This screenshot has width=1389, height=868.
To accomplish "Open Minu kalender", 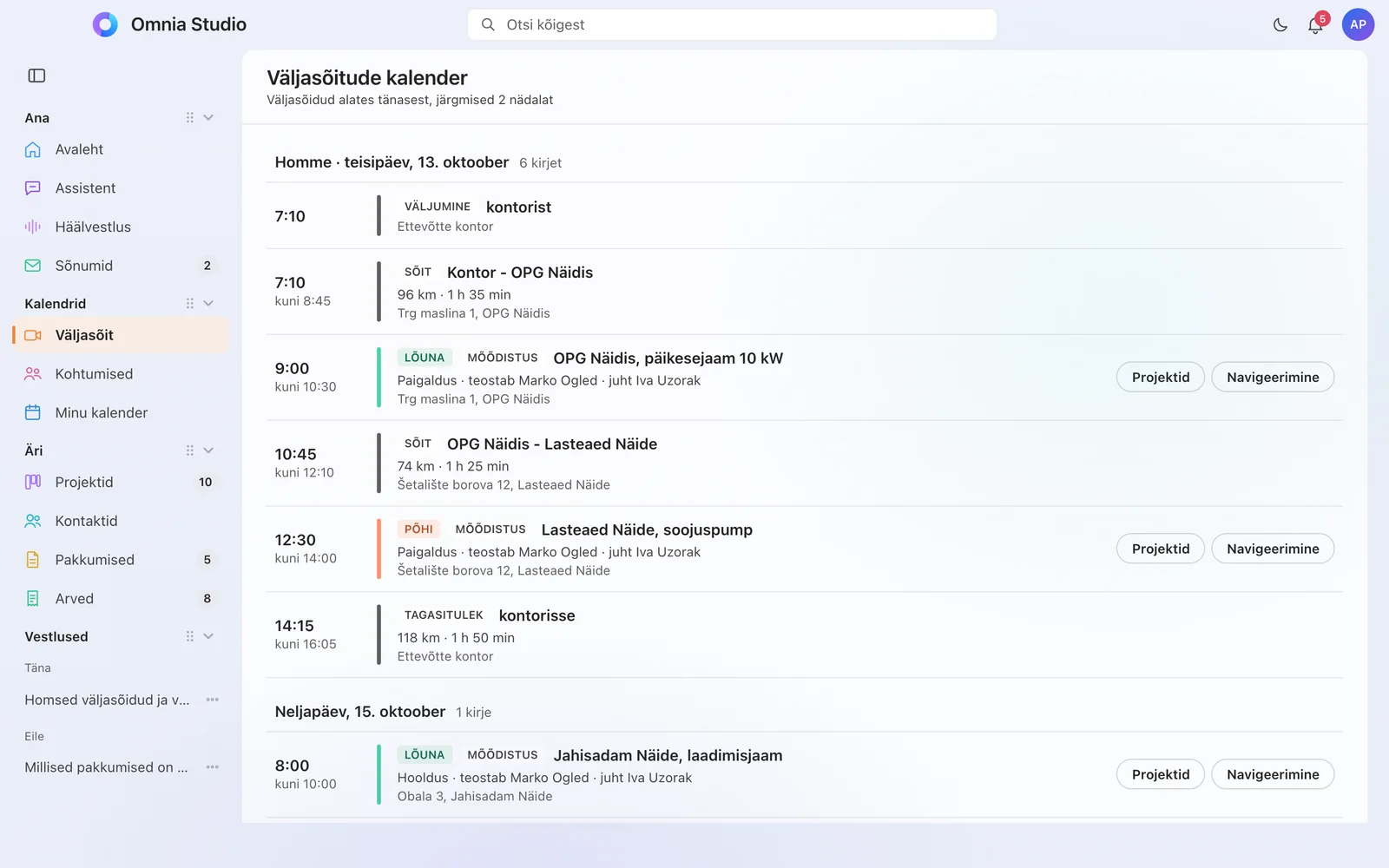I will point(121,412).
